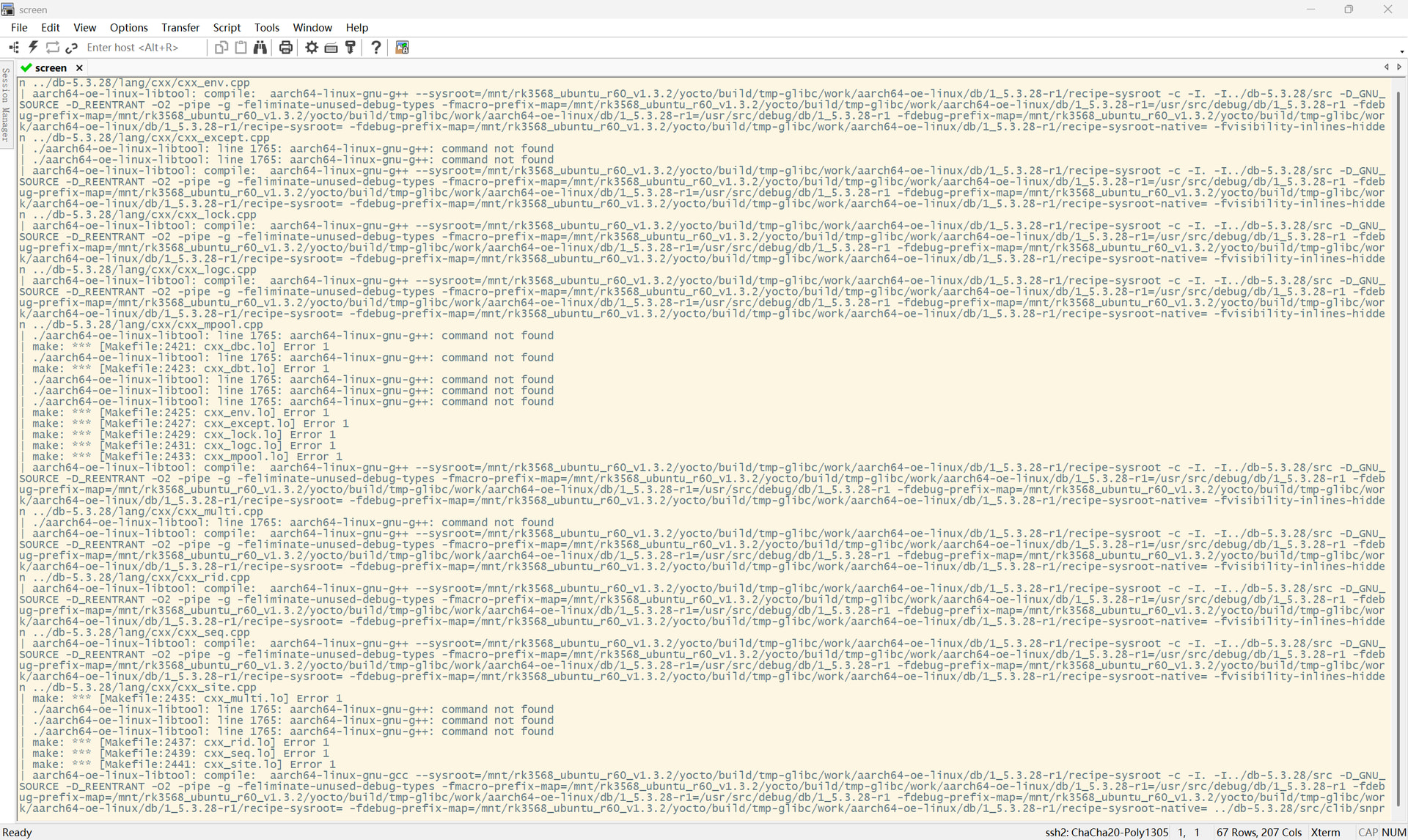Click the Disconnect link icon
The width and height of the screenshot is (1408, 840).
tap(71, 48)
